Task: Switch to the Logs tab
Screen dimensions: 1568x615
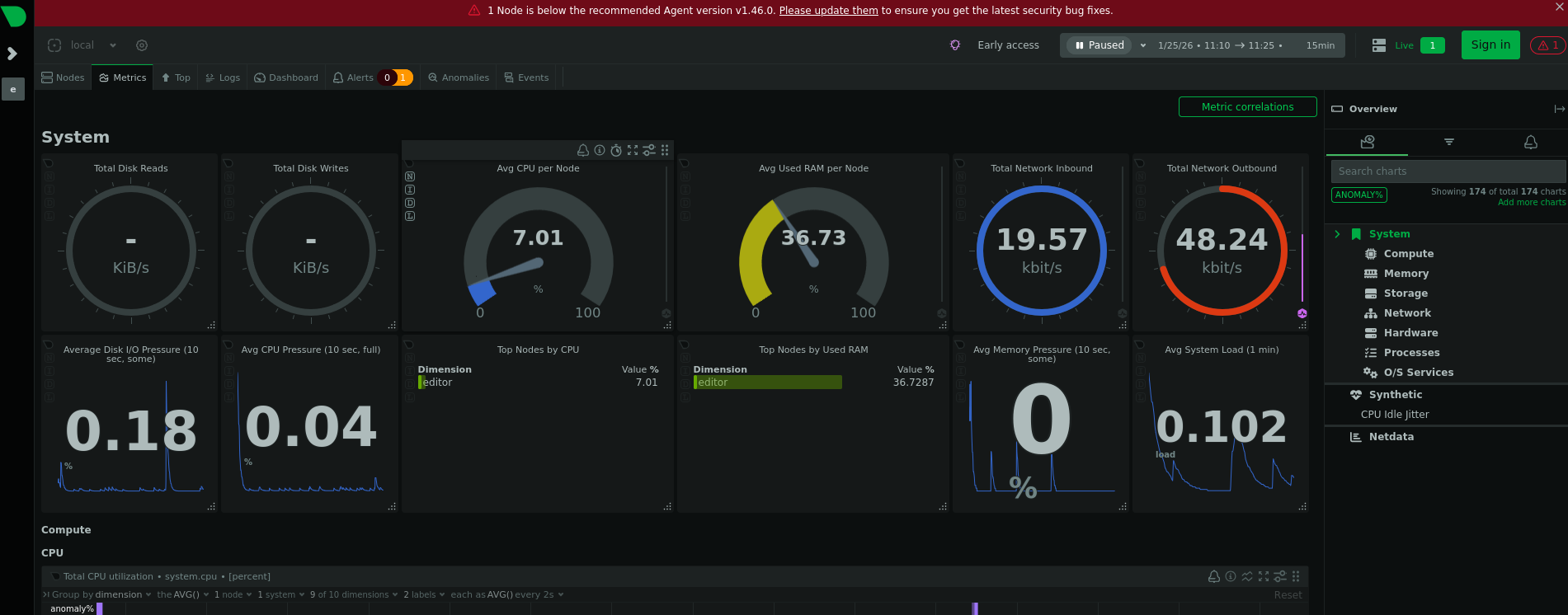Action: (222, 77)
